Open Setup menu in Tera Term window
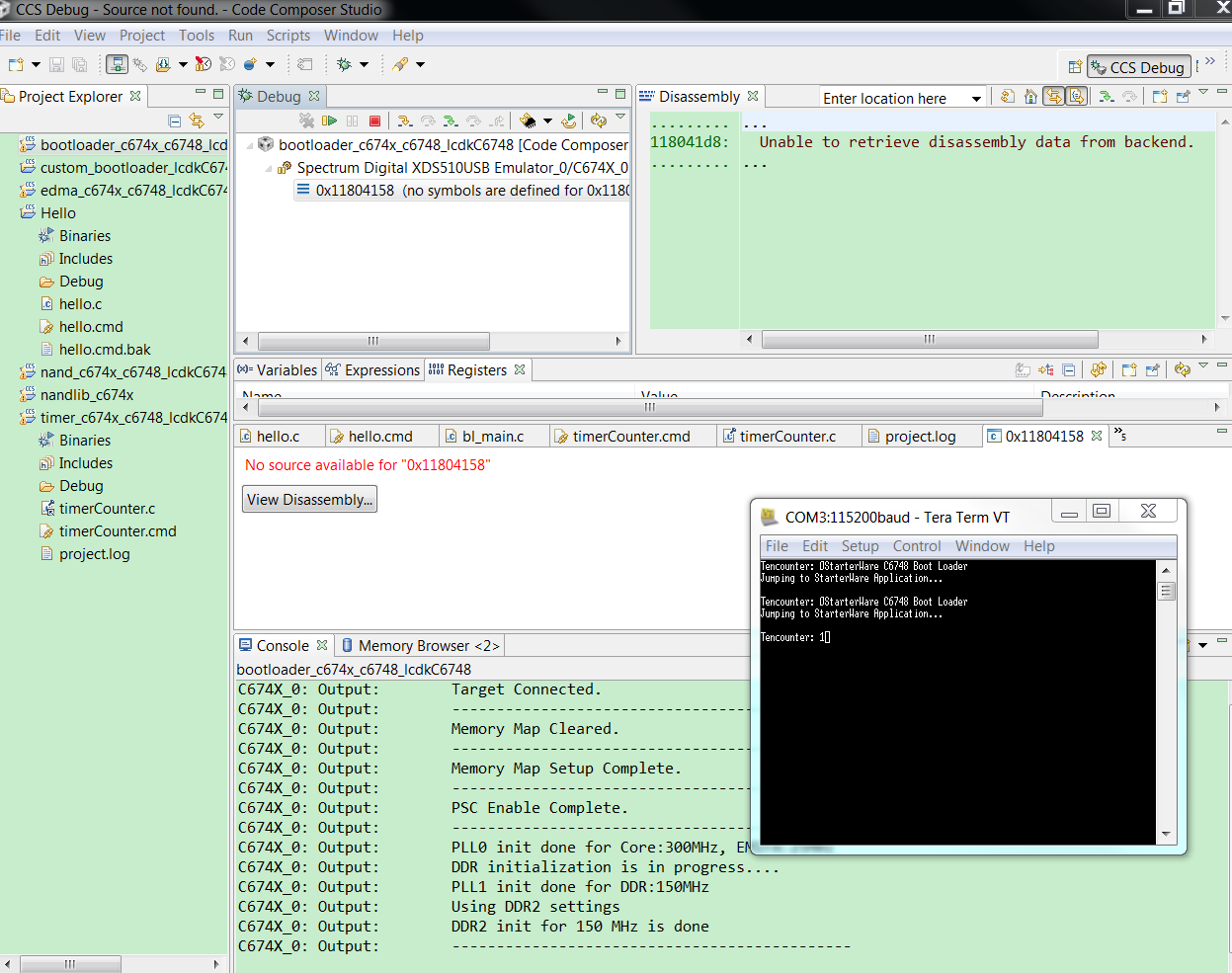This screenshot has width=1232, height=973. (x=860, y=546)
